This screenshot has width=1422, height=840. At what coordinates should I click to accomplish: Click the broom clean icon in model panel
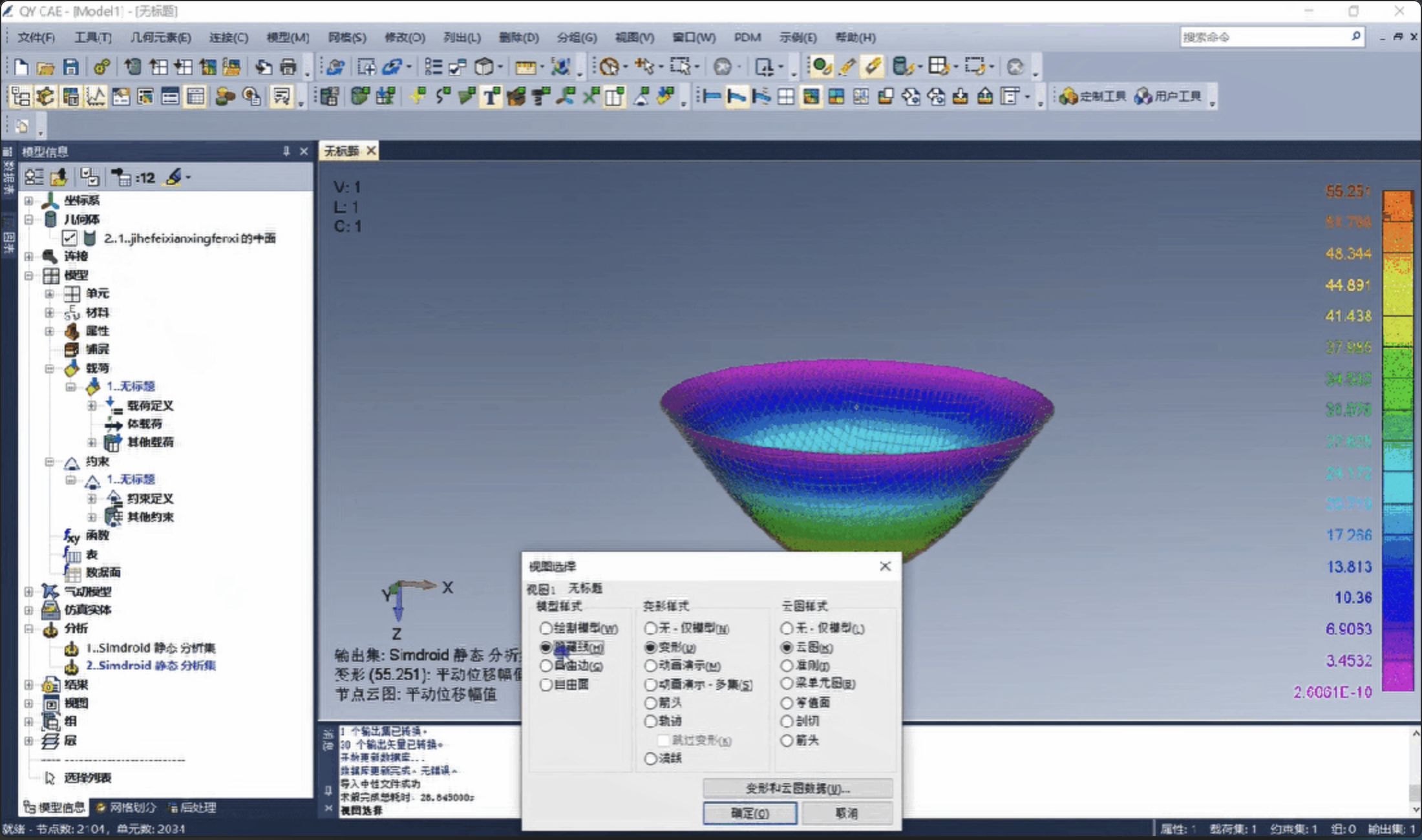click(173, 177)
